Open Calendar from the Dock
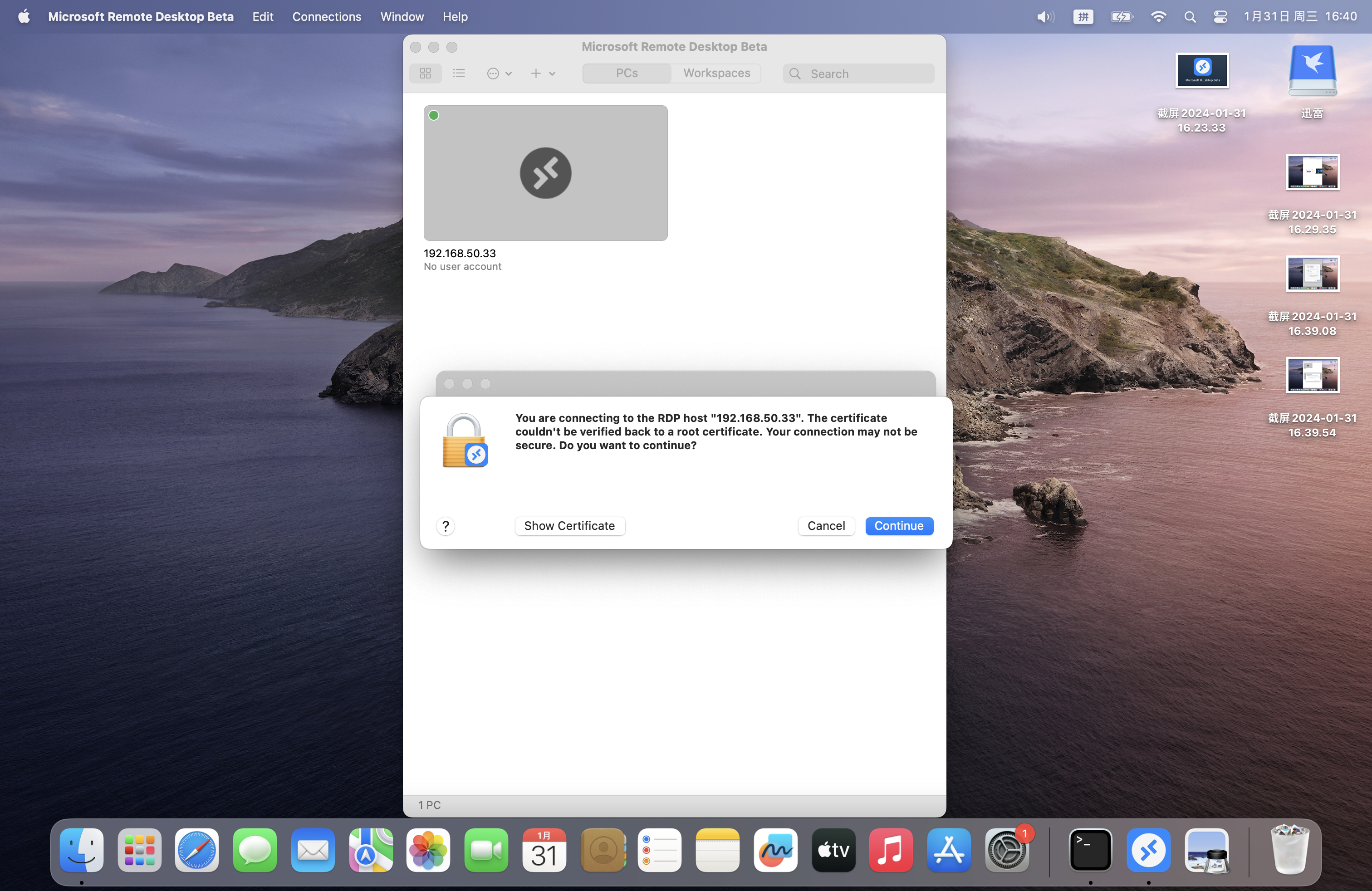1372x891 pixels. [x=544, y=850]
